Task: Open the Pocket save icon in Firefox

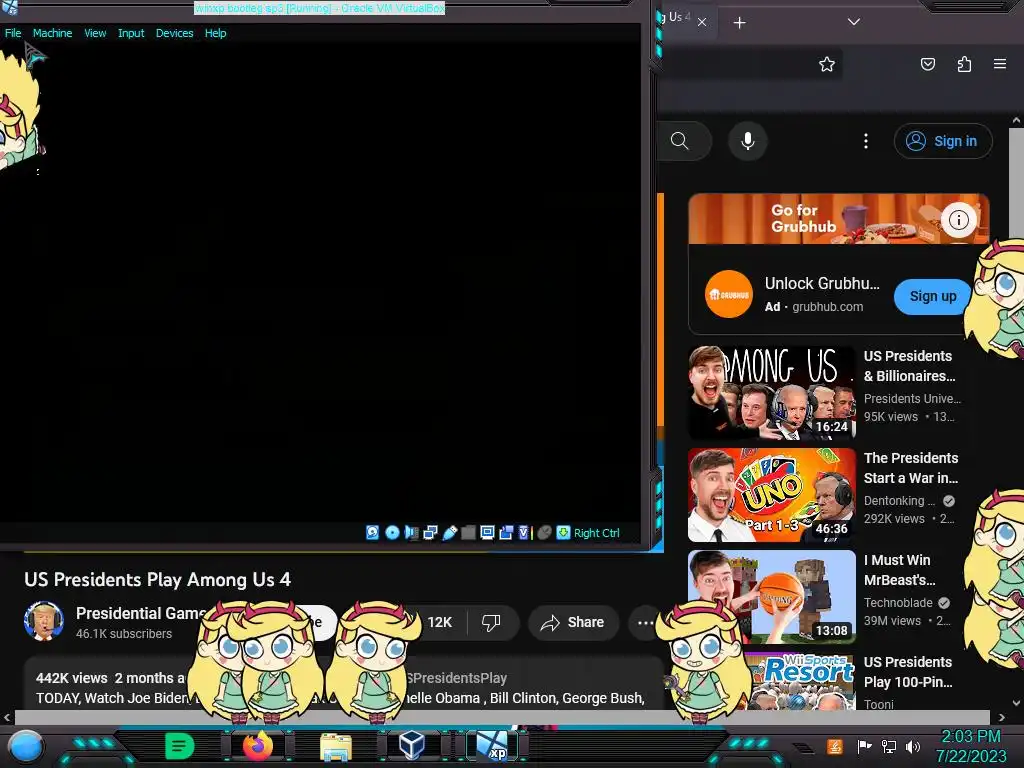Action: [x=928, y=64]
